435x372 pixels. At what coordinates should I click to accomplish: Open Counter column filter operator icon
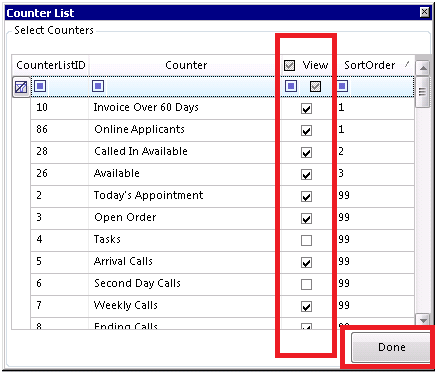tap(98, 87)
